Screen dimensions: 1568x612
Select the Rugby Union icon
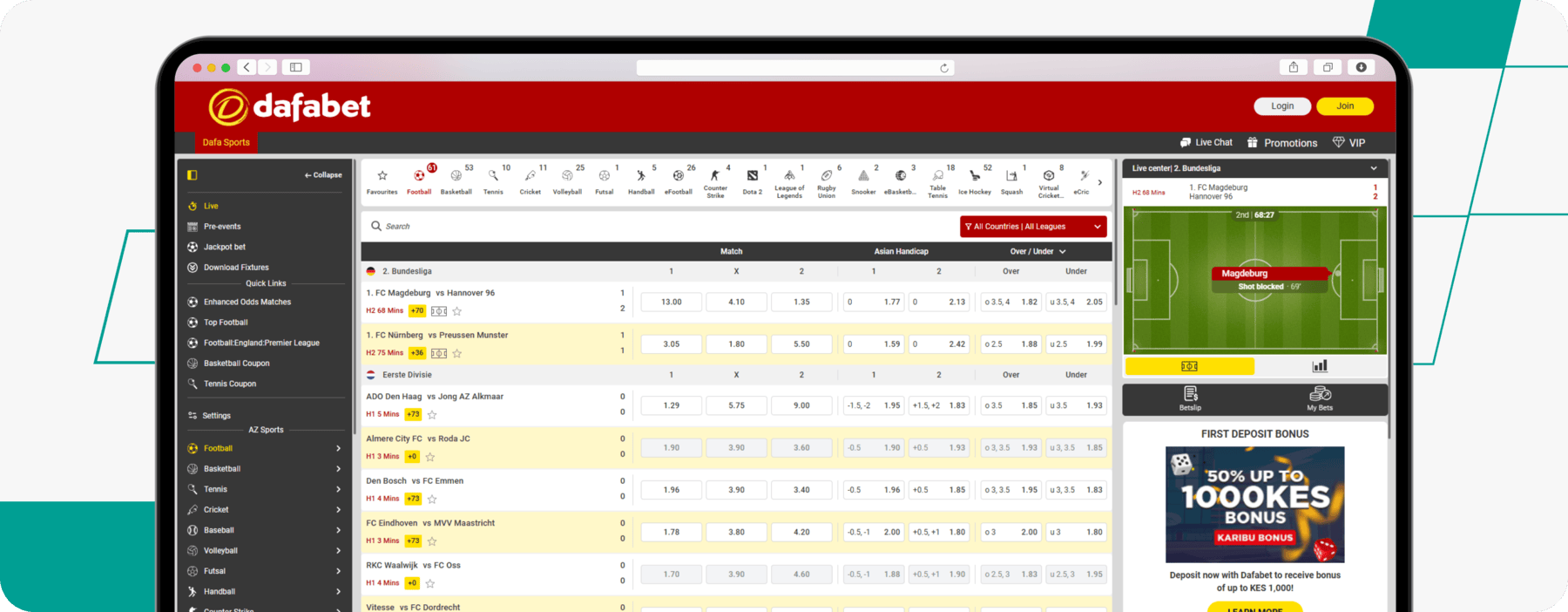(x=827, y=182)
